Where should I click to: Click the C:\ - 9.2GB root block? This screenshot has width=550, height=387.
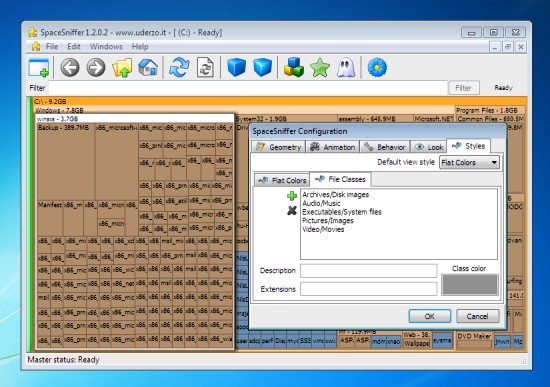pyautogui.click(x=280, y=101)
